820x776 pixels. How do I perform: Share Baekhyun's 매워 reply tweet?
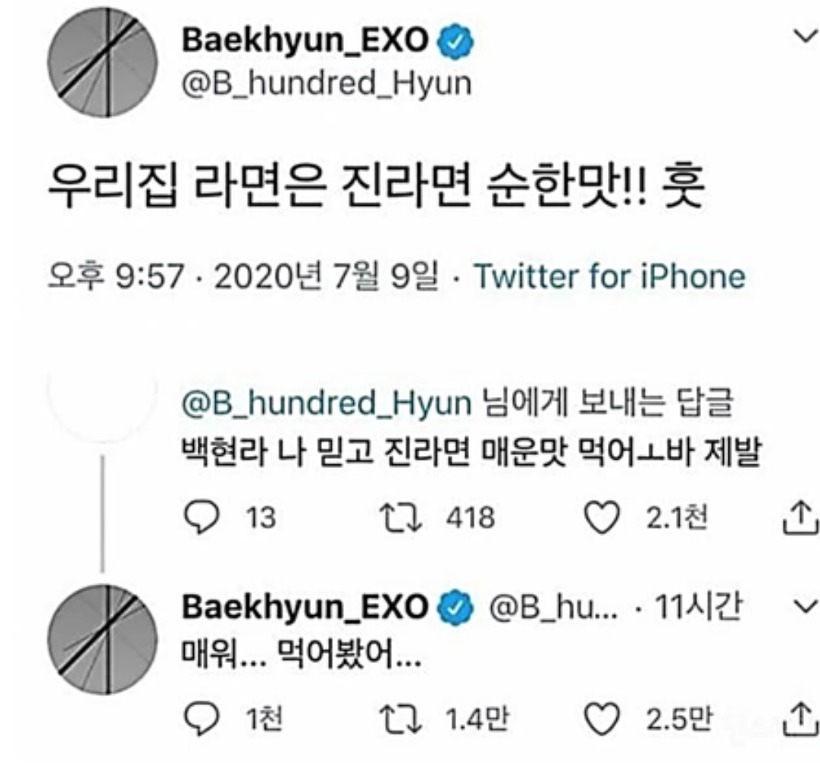coord(800,719)
